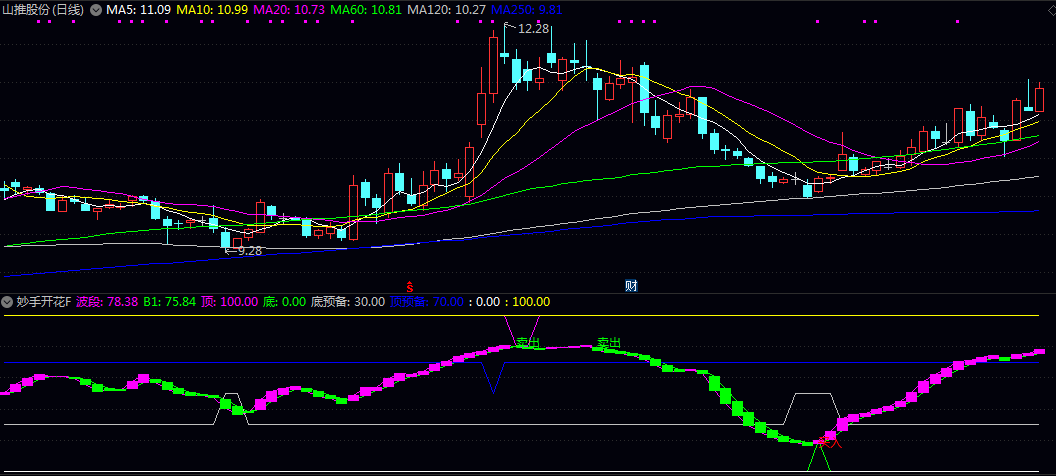Select the 底预备 30.00 label
The height and width of the screenshot is (476, 1056).
347,301
